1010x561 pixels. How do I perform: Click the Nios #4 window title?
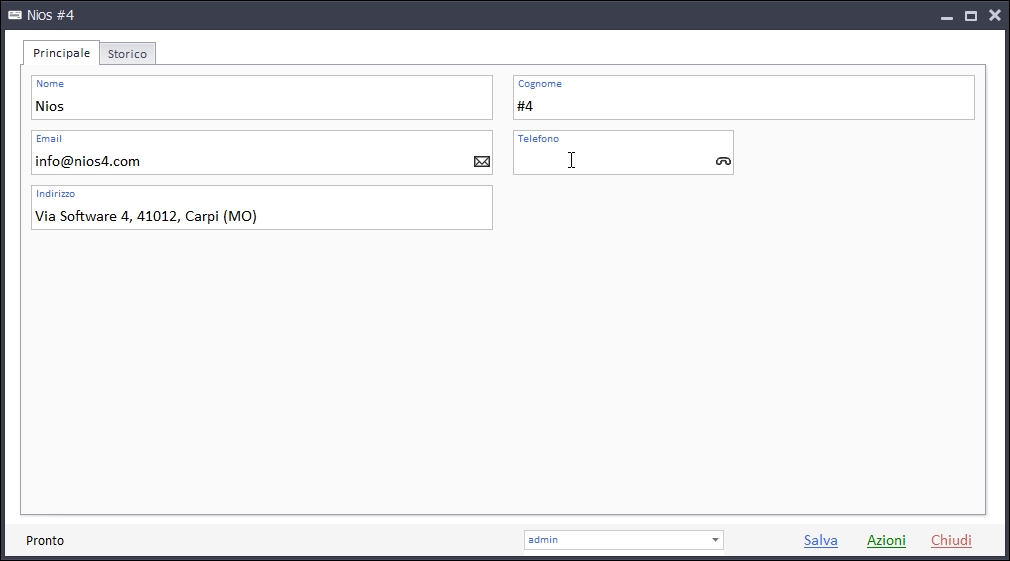pyautogui.click(x=50, y=15)
